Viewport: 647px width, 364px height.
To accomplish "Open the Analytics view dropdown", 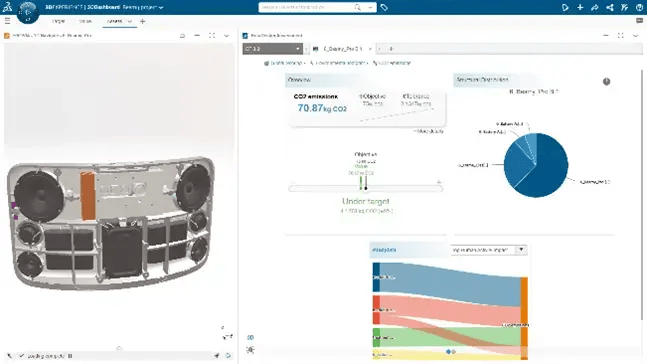I will click(x=489, y=250).
